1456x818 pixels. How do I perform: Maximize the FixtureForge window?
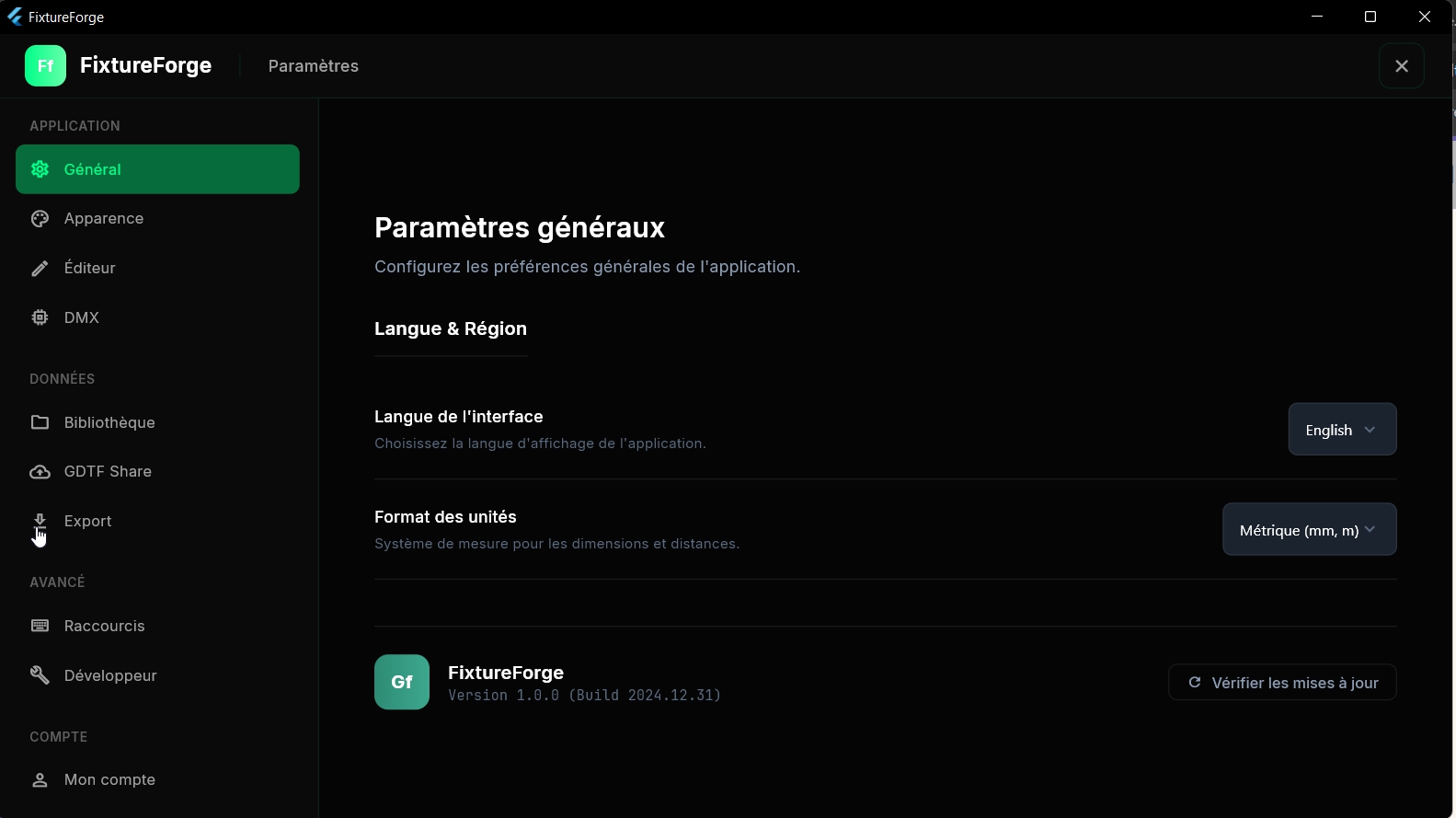[x=1370, y=17]
